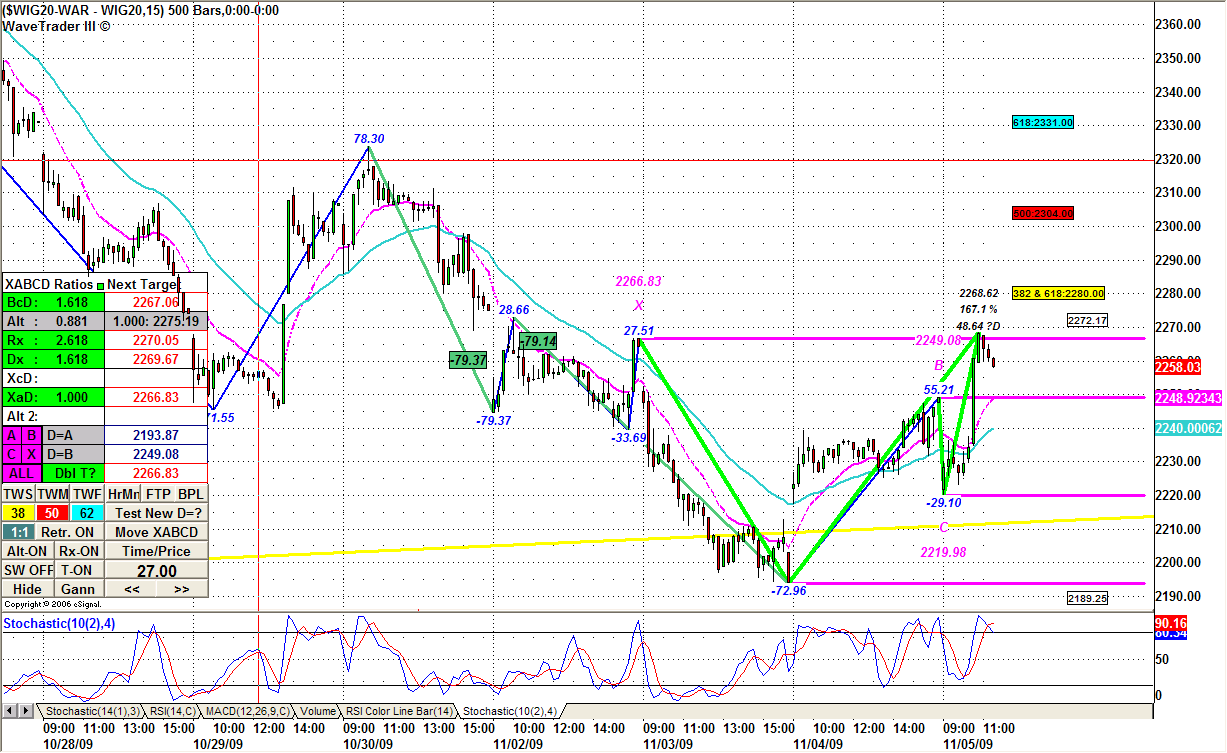The height and width of the screenshot is (753, 1227).
Task: Click the 2267.06 target value
Action: point(156,302)
